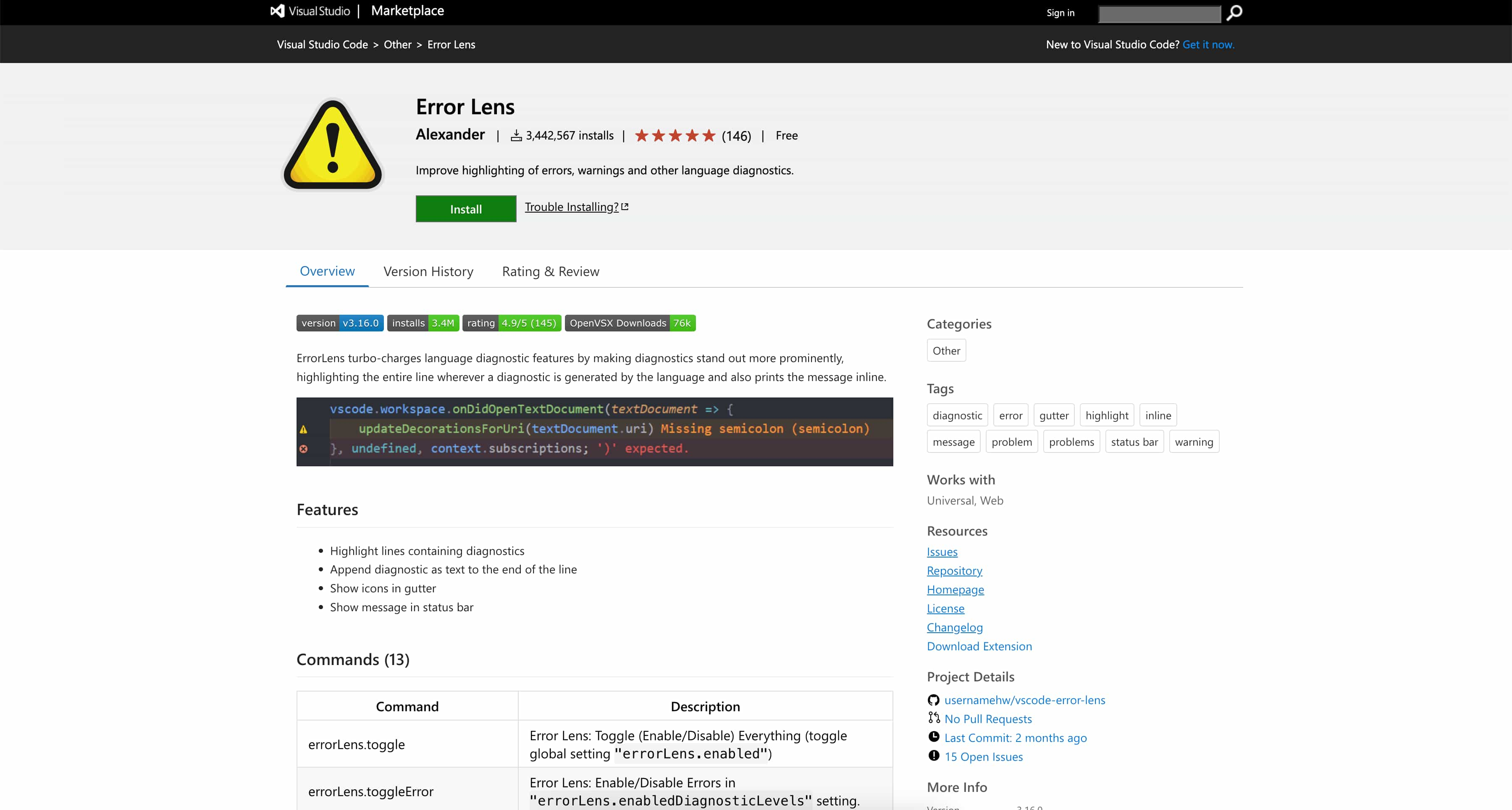Click the Visual Studio logo icon

pyautogui.click(x=277, y=11)
